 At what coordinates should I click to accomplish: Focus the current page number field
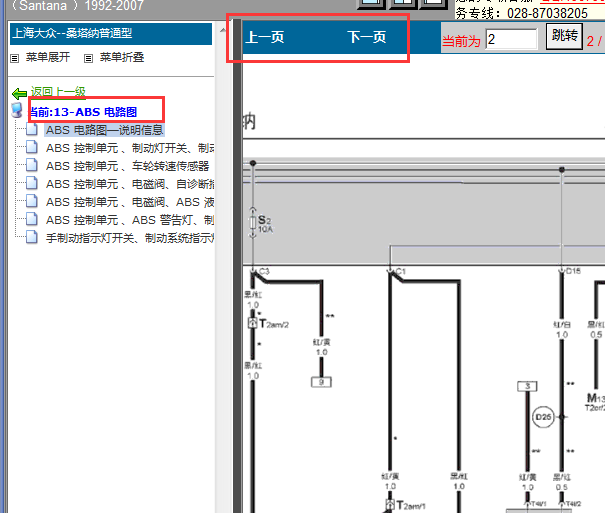[511, 39]
